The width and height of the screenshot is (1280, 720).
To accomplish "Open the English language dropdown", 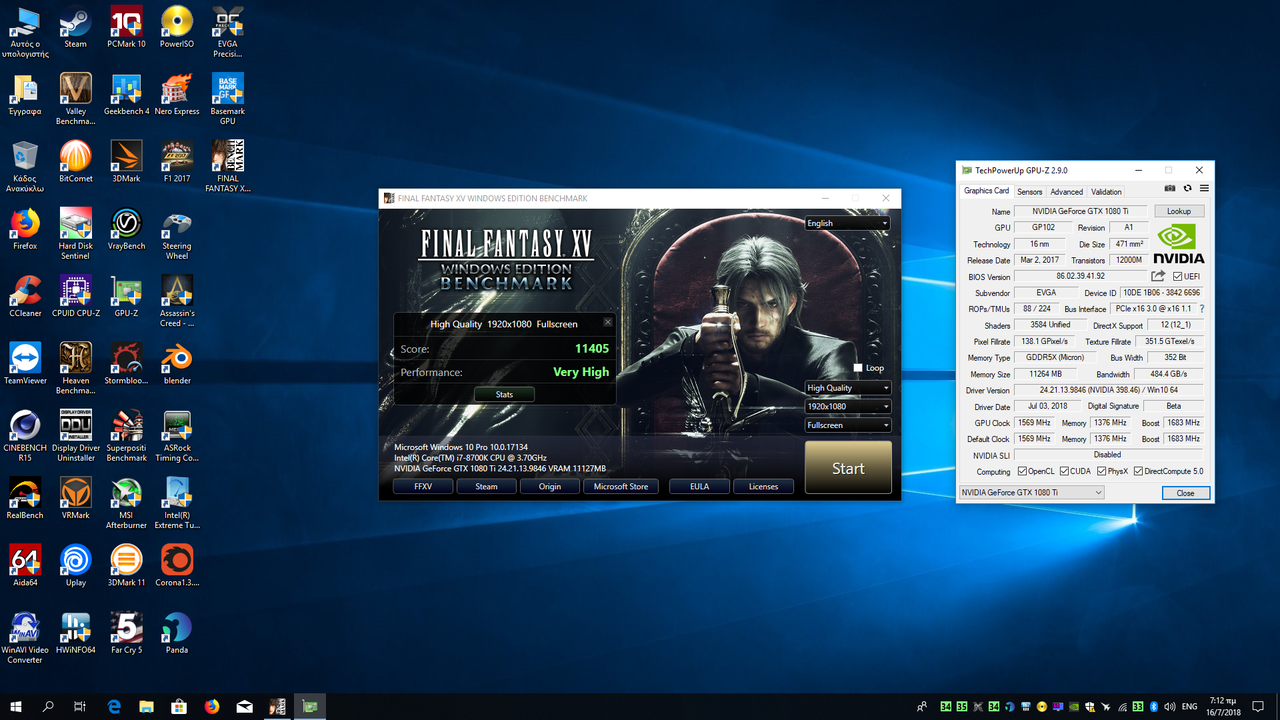I will [x=847, y=223].
